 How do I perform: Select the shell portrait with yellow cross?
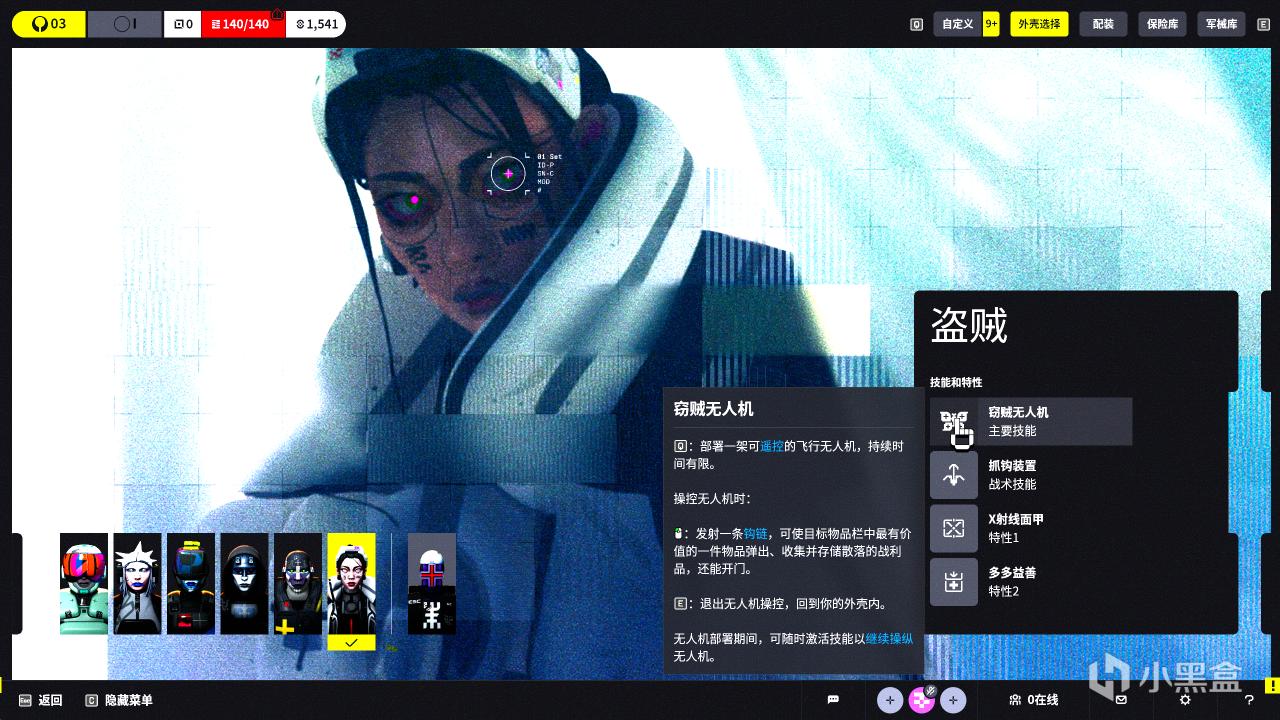(x=298, y=583)
